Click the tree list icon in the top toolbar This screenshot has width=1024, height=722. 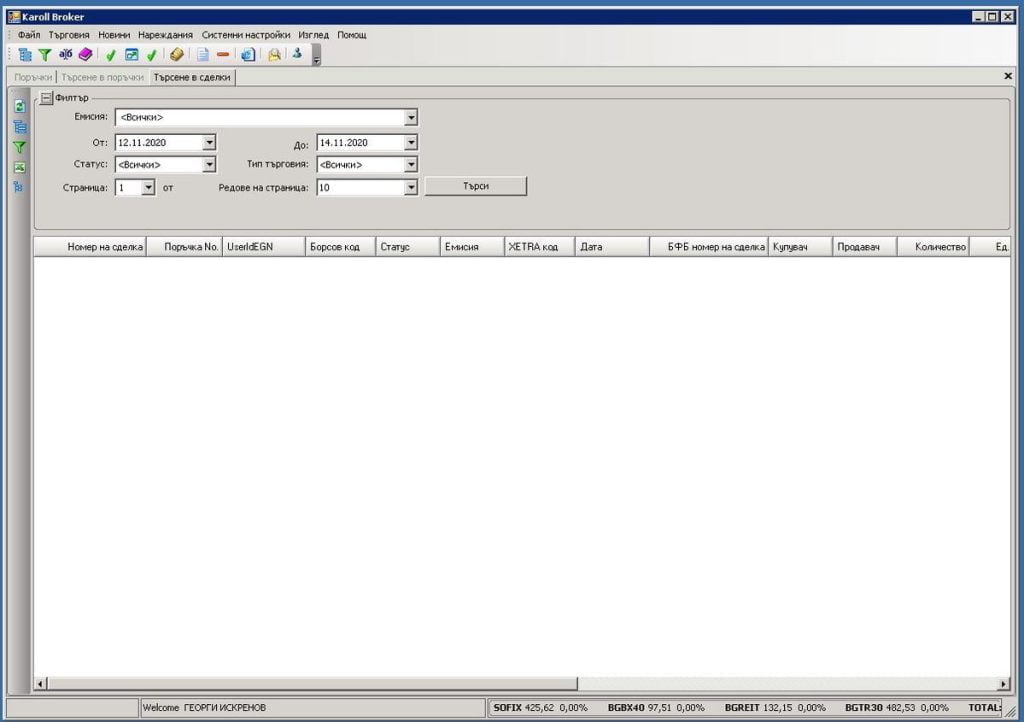[x=25, y=55]
